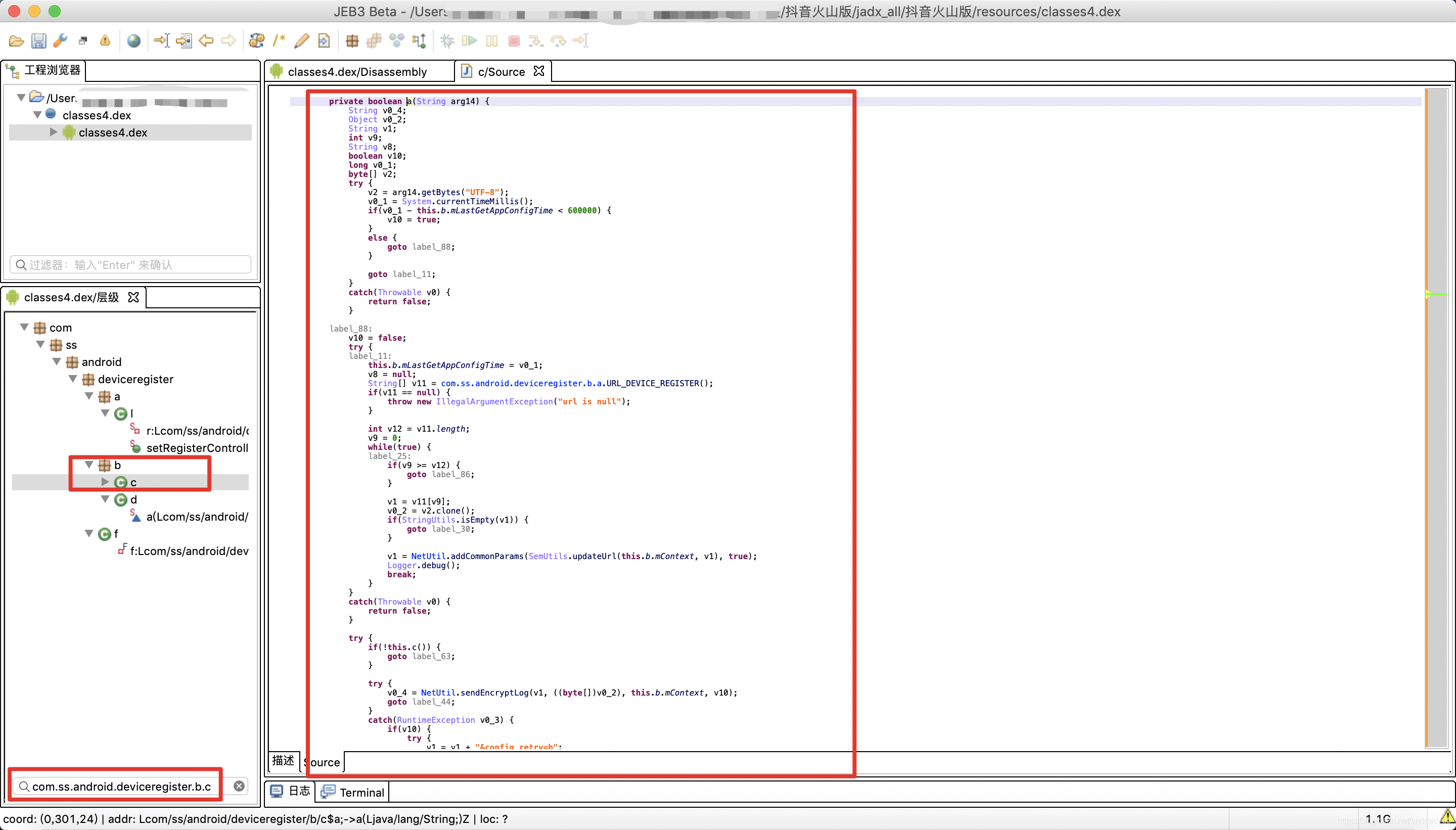Open the wrench options icon

[x=61, y=41]
